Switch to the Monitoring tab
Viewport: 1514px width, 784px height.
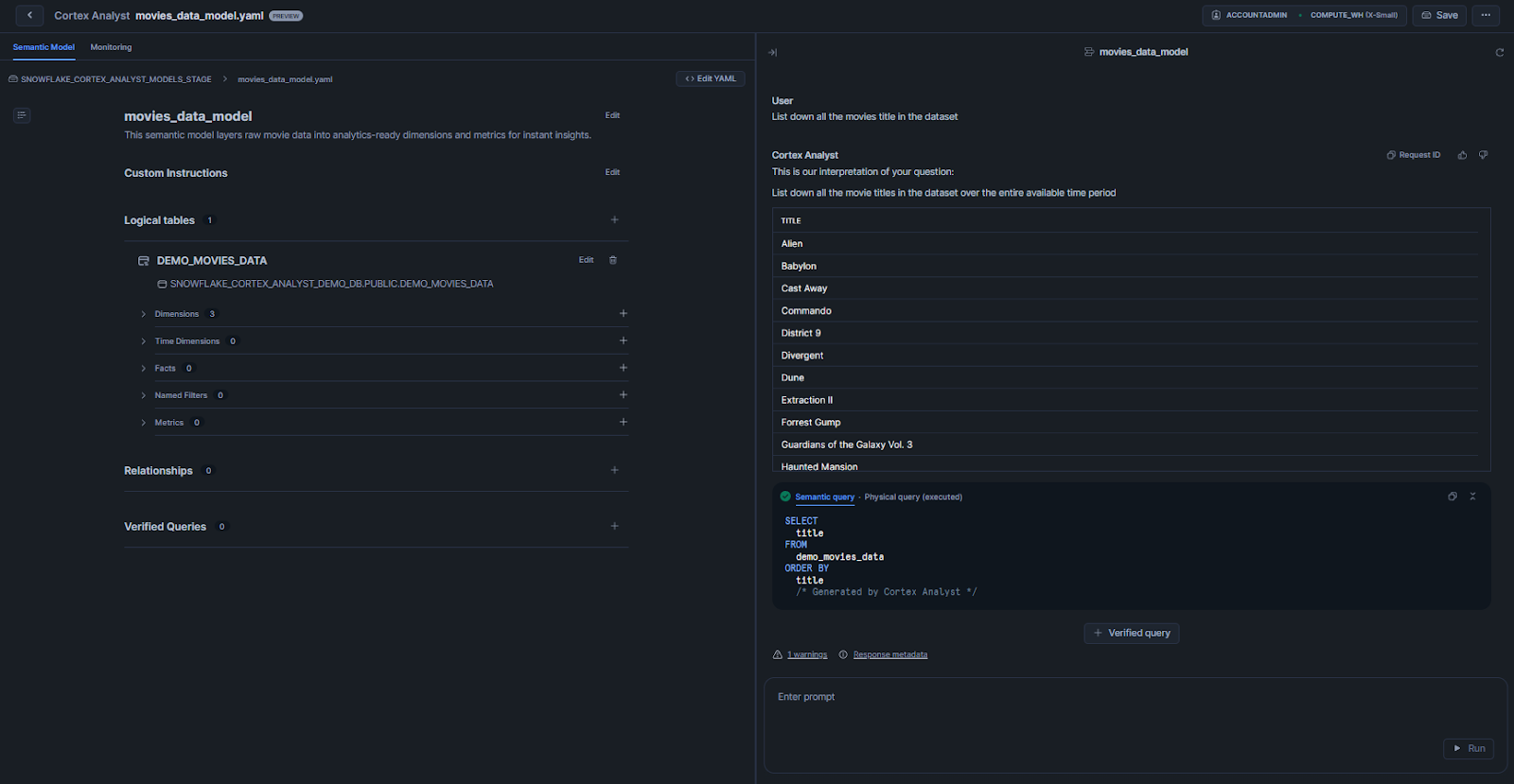click(111, 46)
